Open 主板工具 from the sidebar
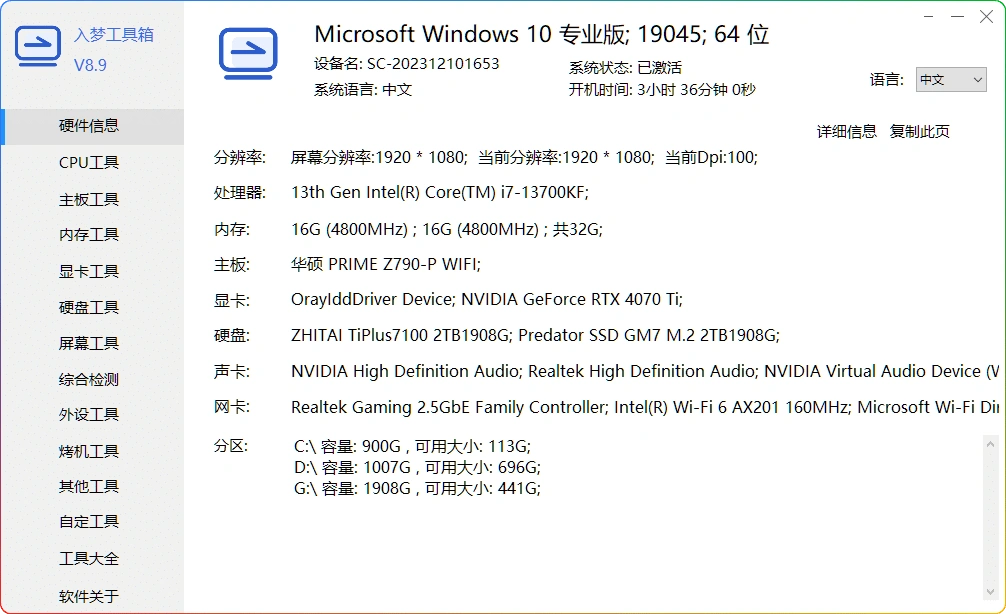The image size is (1006, 614). coord(90,199)
